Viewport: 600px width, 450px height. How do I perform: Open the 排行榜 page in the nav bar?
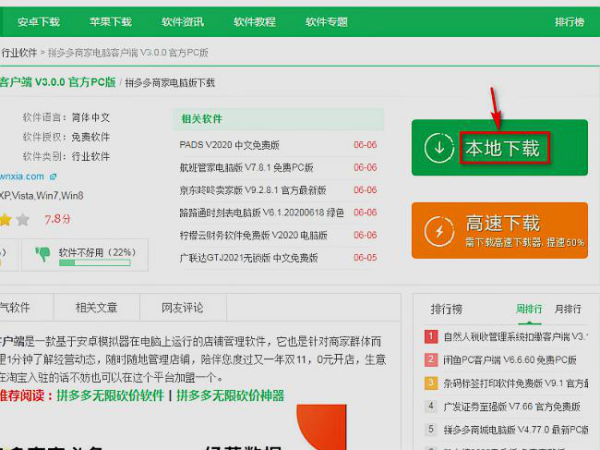click(x=569, y=22)
